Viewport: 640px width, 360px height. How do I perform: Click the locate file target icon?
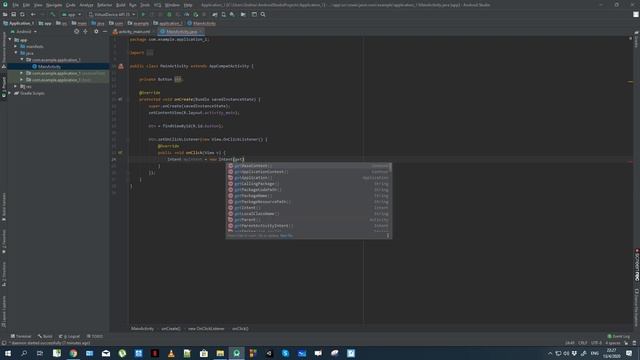tap(76, 31)
